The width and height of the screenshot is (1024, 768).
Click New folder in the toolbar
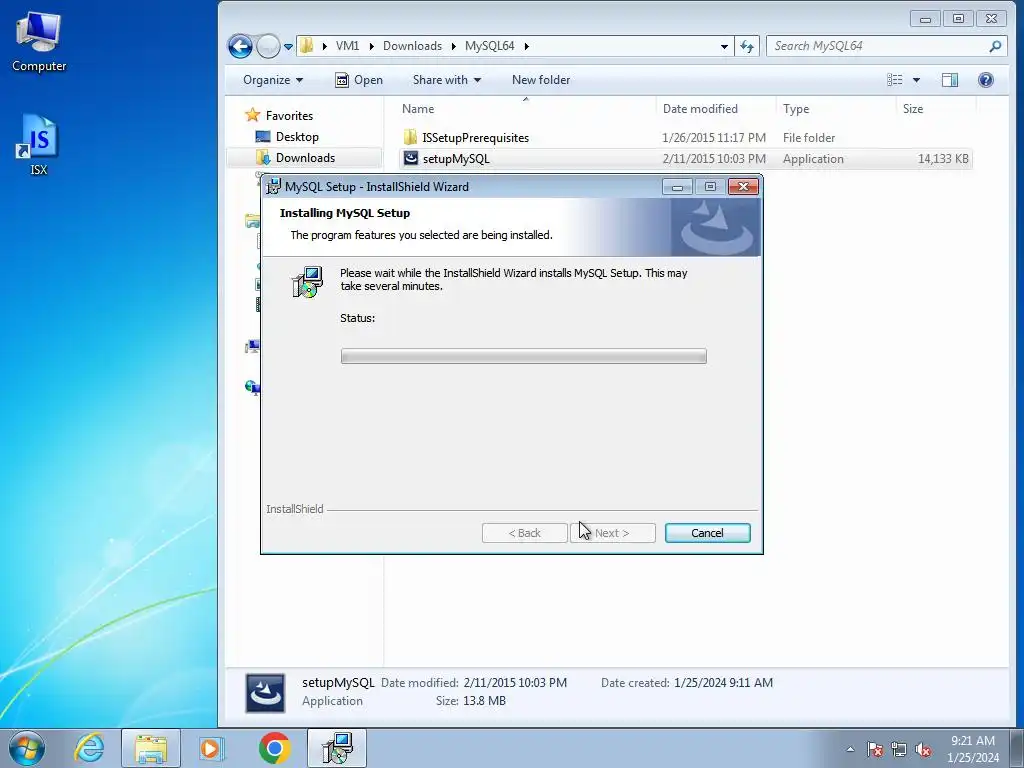[541, 80]
